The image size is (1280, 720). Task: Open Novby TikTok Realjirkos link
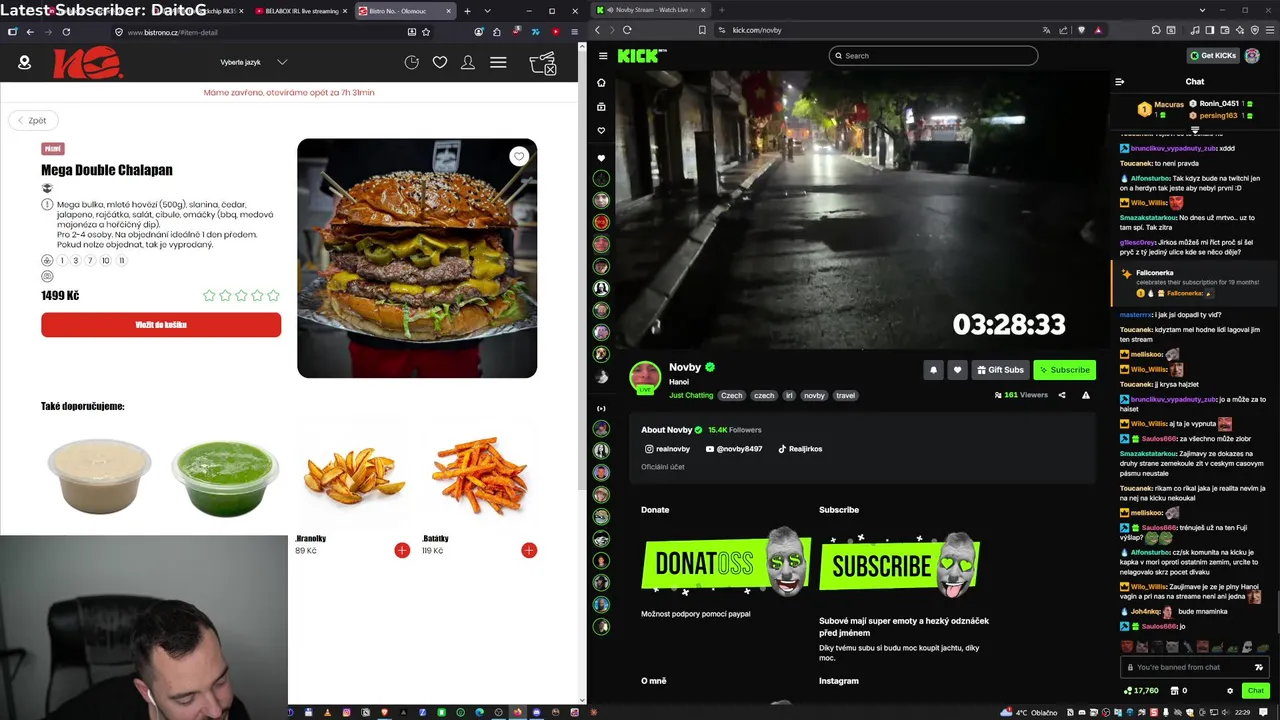(x=800, y=449)
